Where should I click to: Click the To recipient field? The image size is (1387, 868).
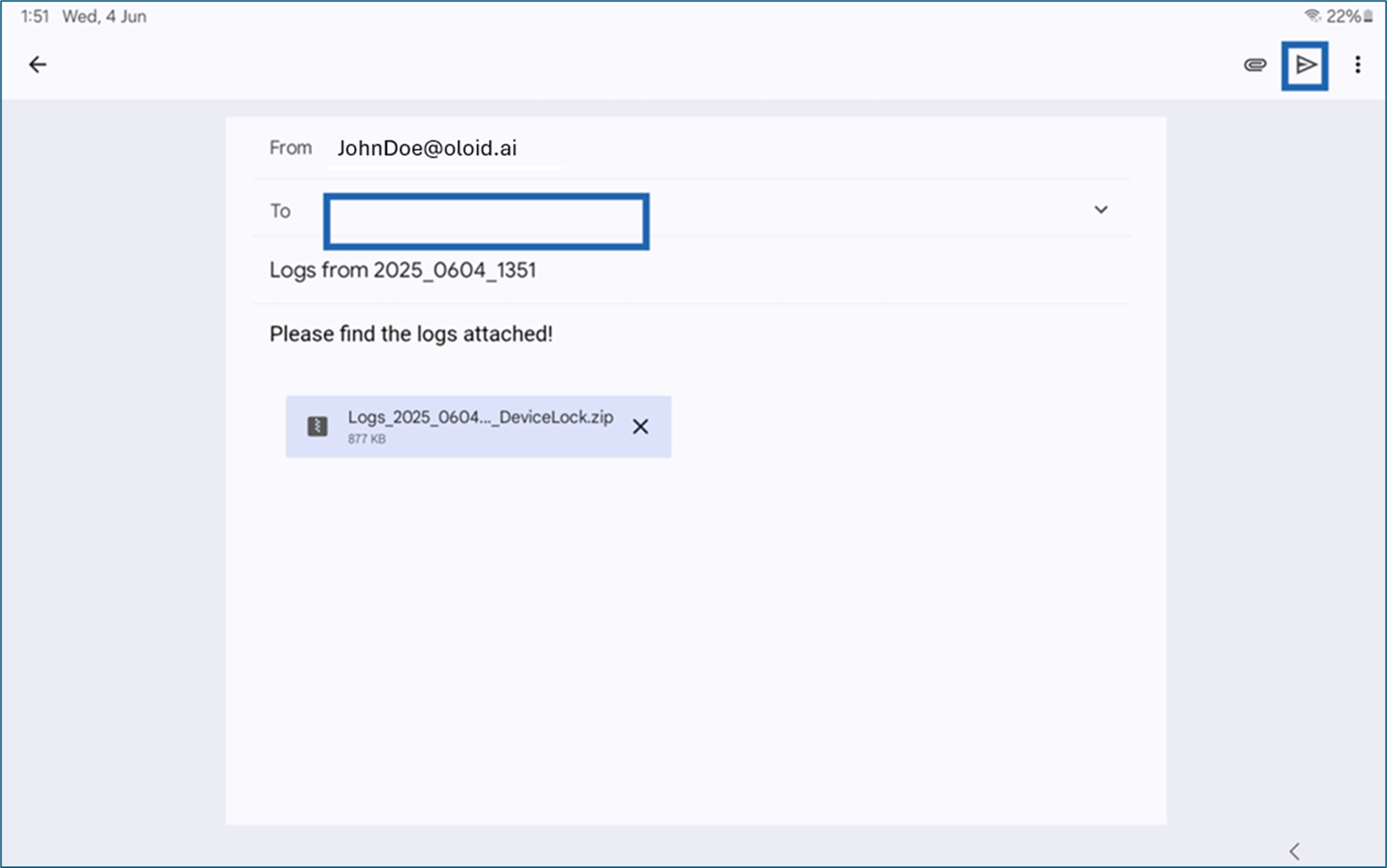coord(486,221)
